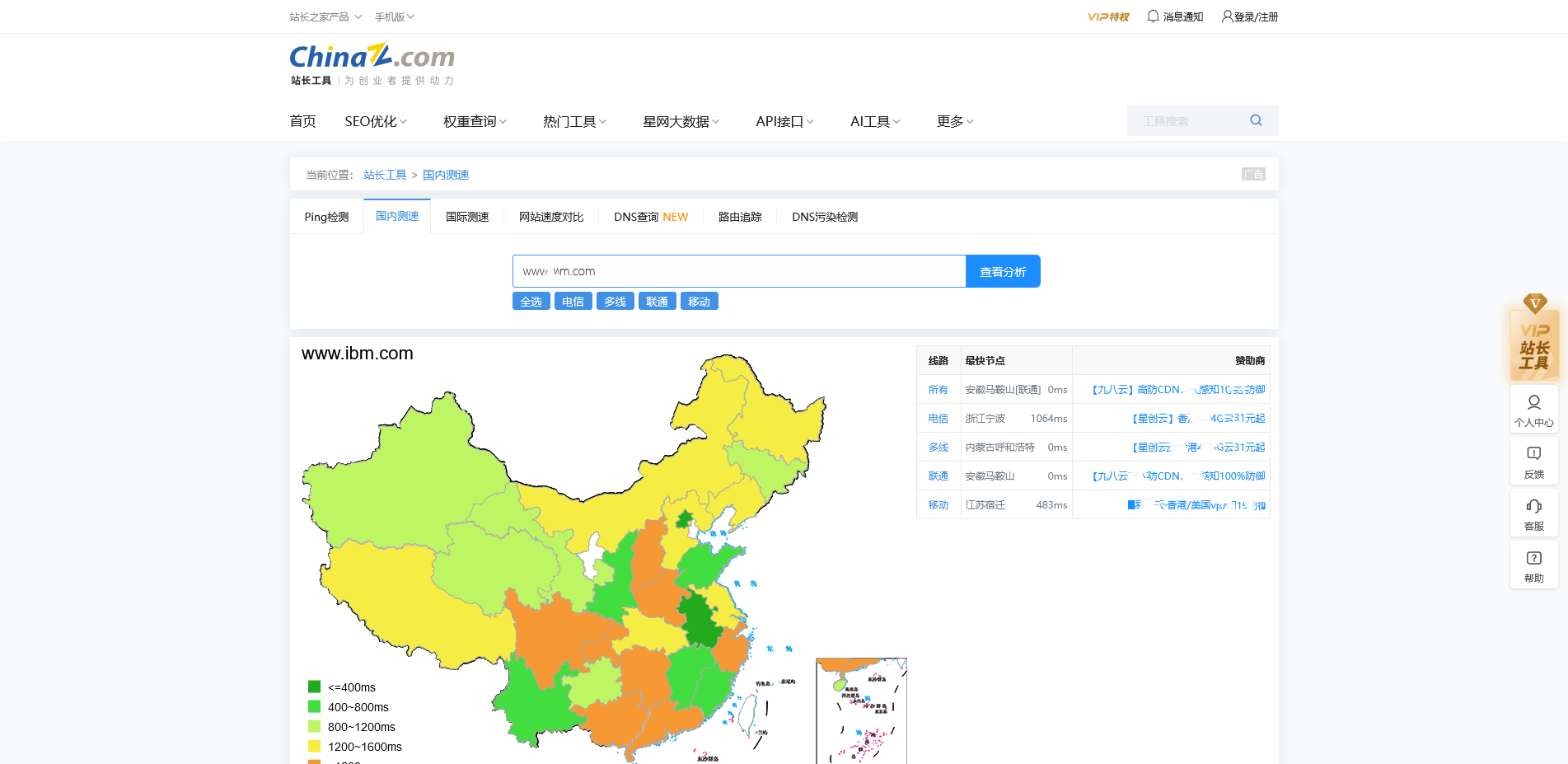Switch to Ping检测 tab

point(326,217)
